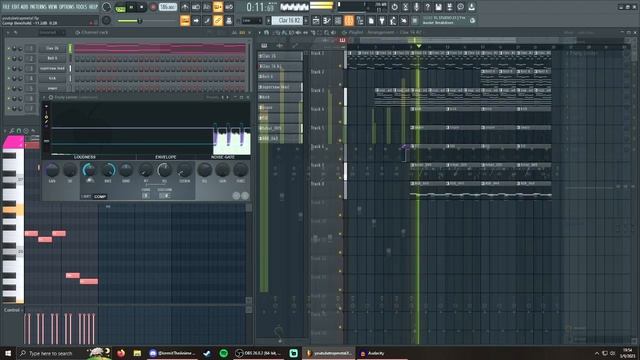Click the record button

(x=153, y=7)
